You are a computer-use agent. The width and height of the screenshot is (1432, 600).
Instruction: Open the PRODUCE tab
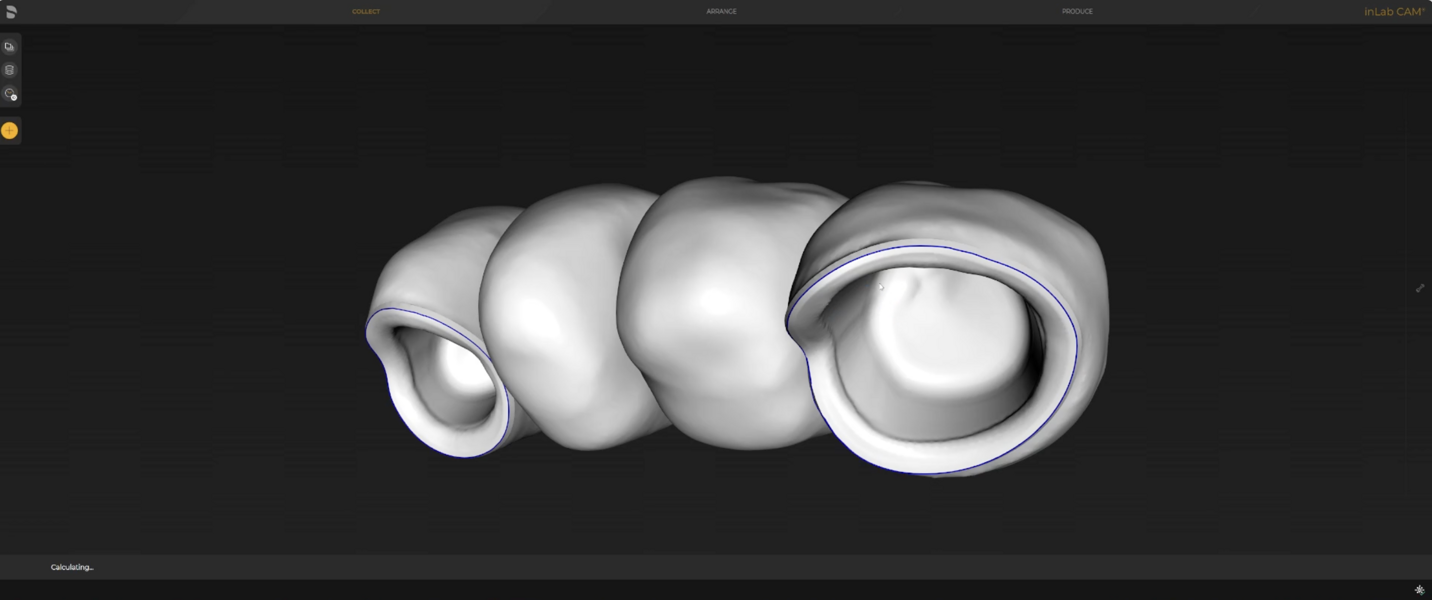(1077, 12)
